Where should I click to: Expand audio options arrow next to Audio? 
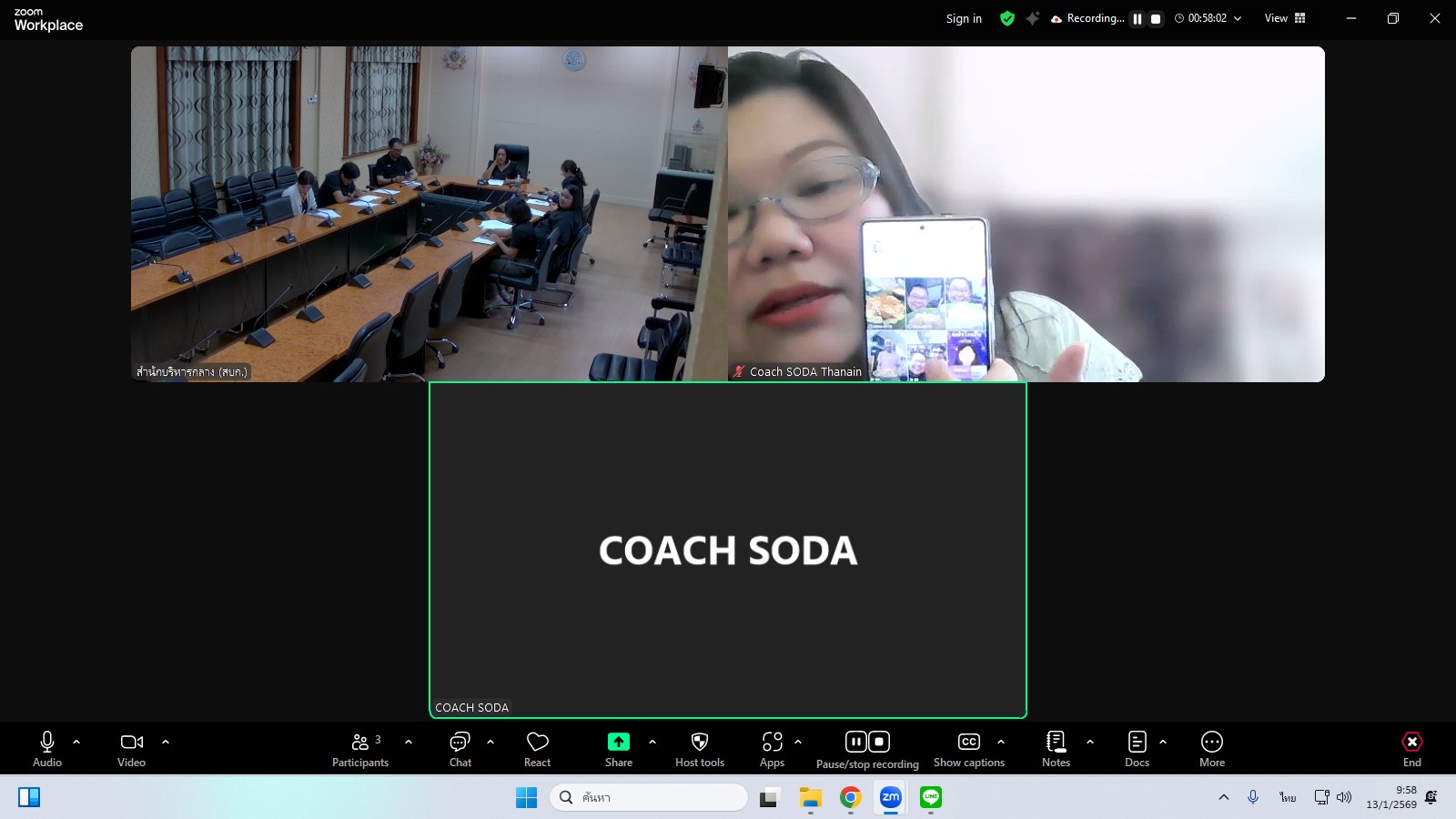pyautogui.click(x=76, y=742)
